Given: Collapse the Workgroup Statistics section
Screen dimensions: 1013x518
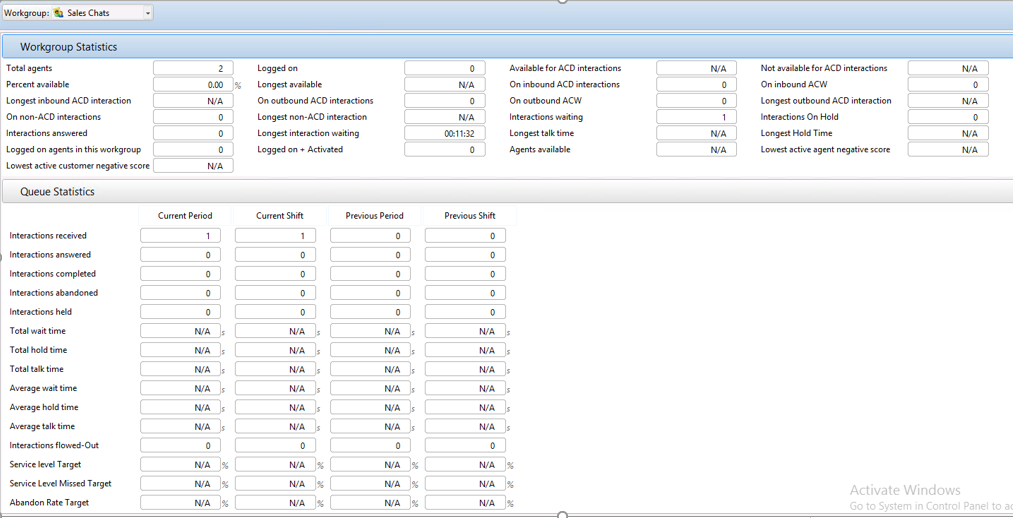Looking at the screenshot, I should 68,47.
